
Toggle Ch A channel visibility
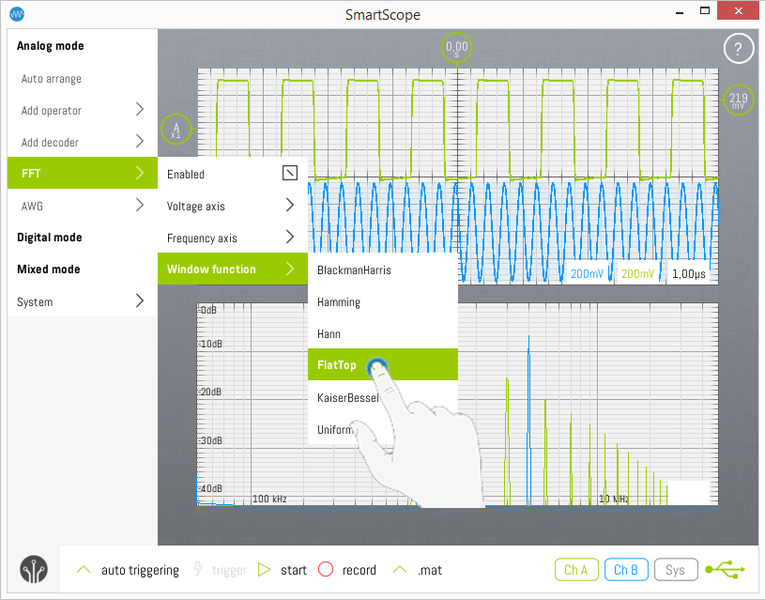[x=575, y=569]
